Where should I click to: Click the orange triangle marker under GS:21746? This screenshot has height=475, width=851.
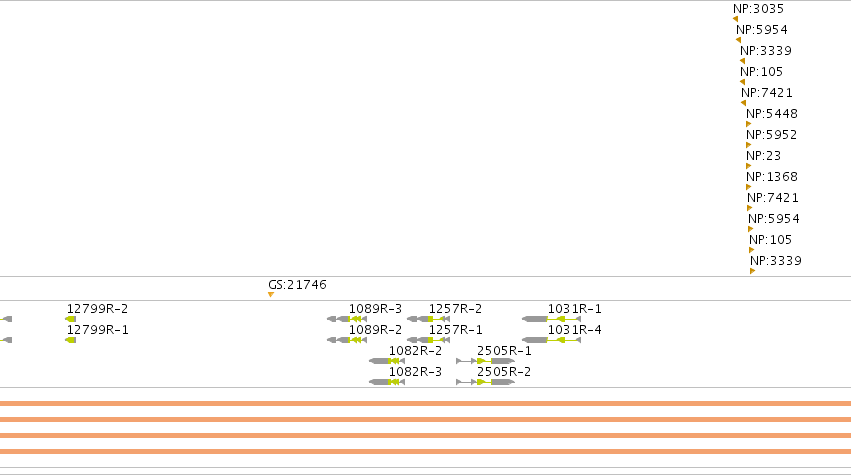pos(271,295)
